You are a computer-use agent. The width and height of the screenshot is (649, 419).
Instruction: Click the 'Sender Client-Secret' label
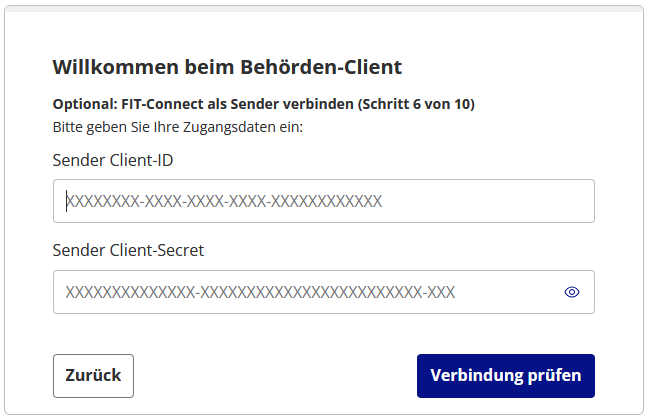(128, 250)
